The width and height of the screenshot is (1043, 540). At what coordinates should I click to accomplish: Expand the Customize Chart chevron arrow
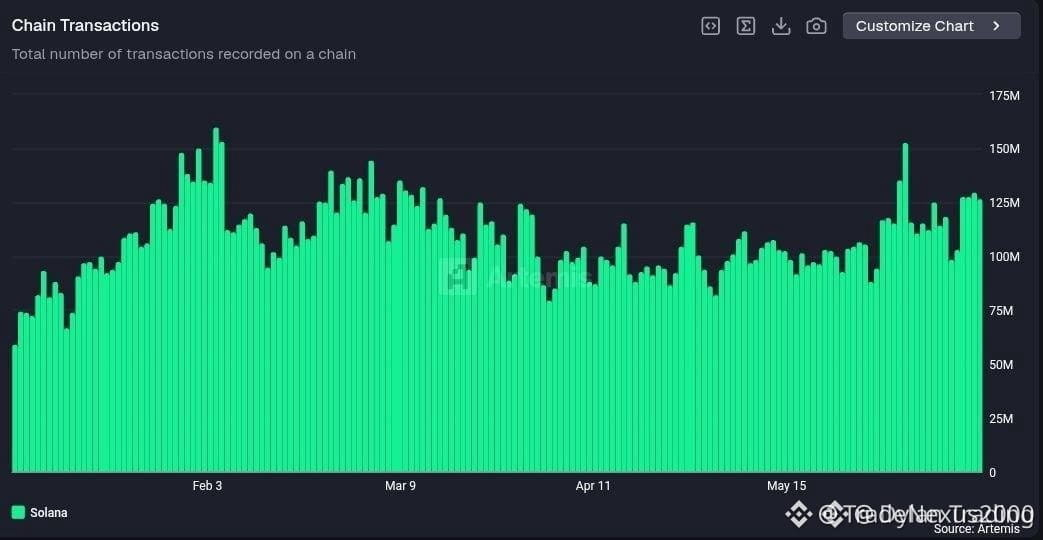point(996,26)
